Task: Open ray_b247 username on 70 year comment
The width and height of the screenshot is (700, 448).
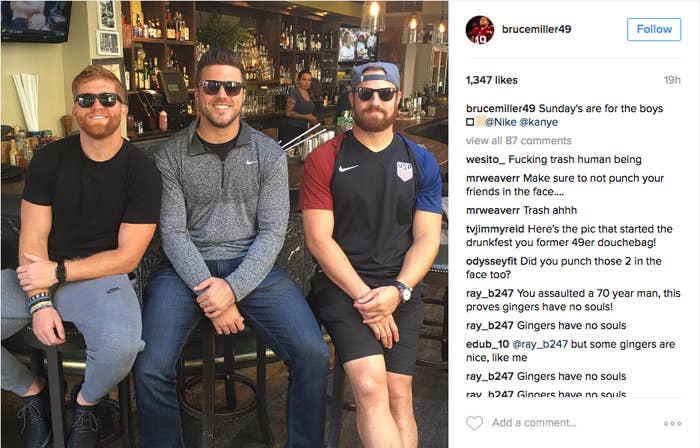Action: [490, 294]
